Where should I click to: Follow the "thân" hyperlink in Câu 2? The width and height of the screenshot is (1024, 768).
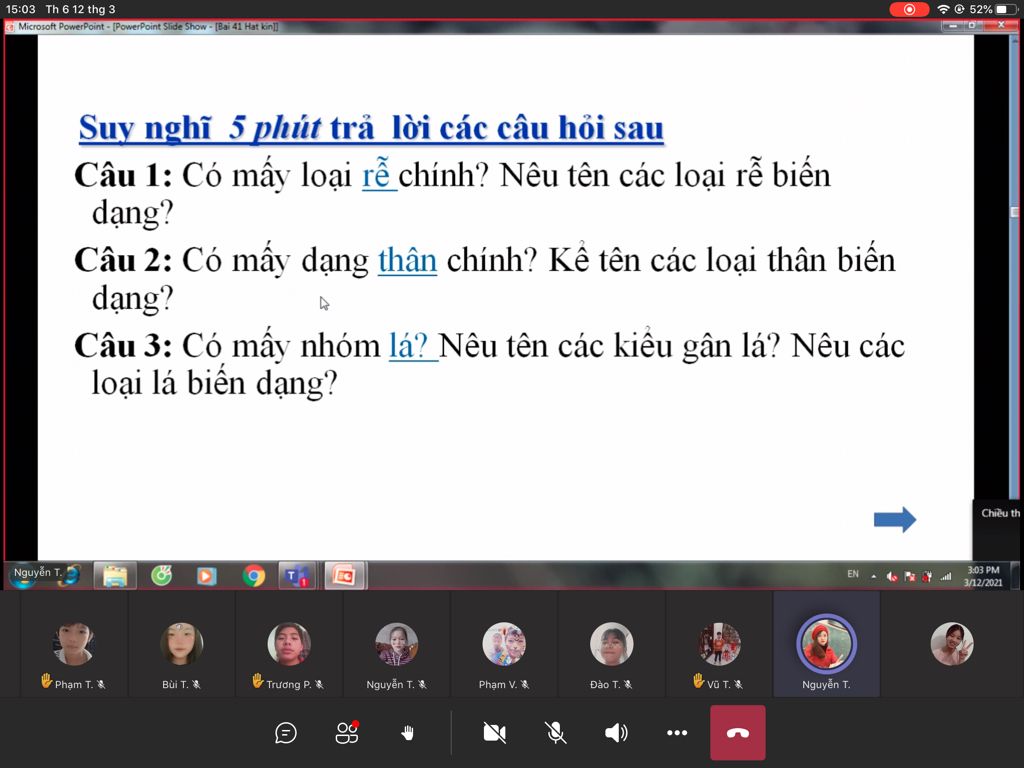pos(408,260)
